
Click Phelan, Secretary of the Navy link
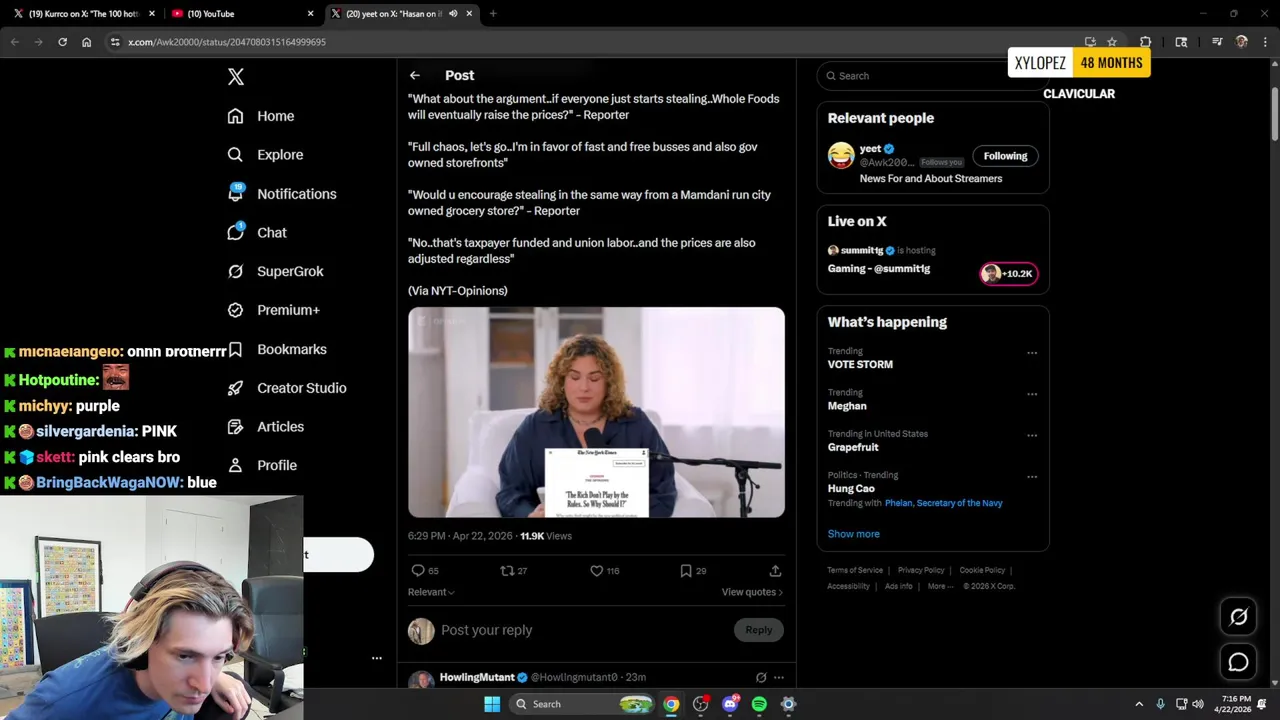tap(943, 503)
